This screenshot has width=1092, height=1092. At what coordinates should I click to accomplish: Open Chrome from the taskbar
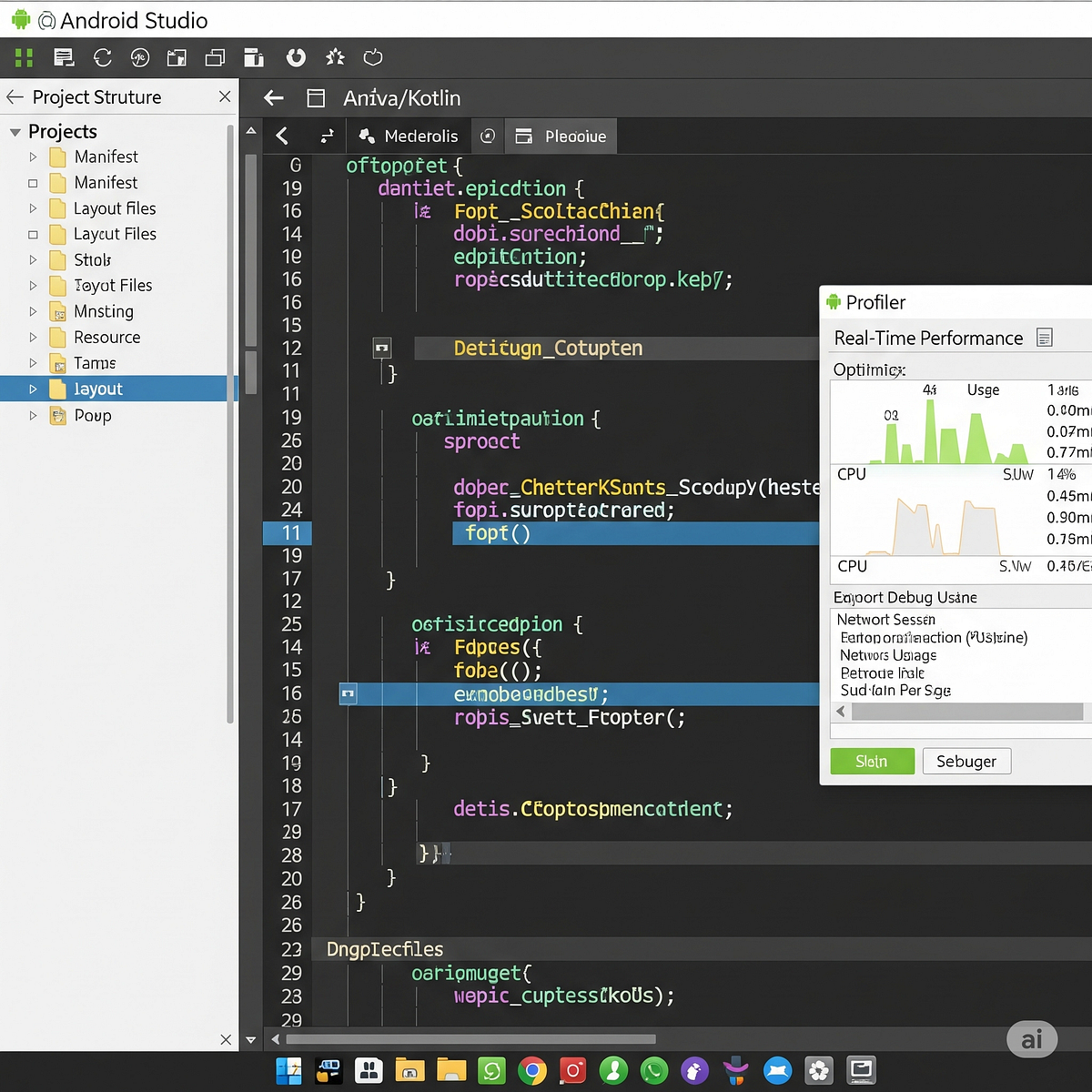pos(532,1071)
